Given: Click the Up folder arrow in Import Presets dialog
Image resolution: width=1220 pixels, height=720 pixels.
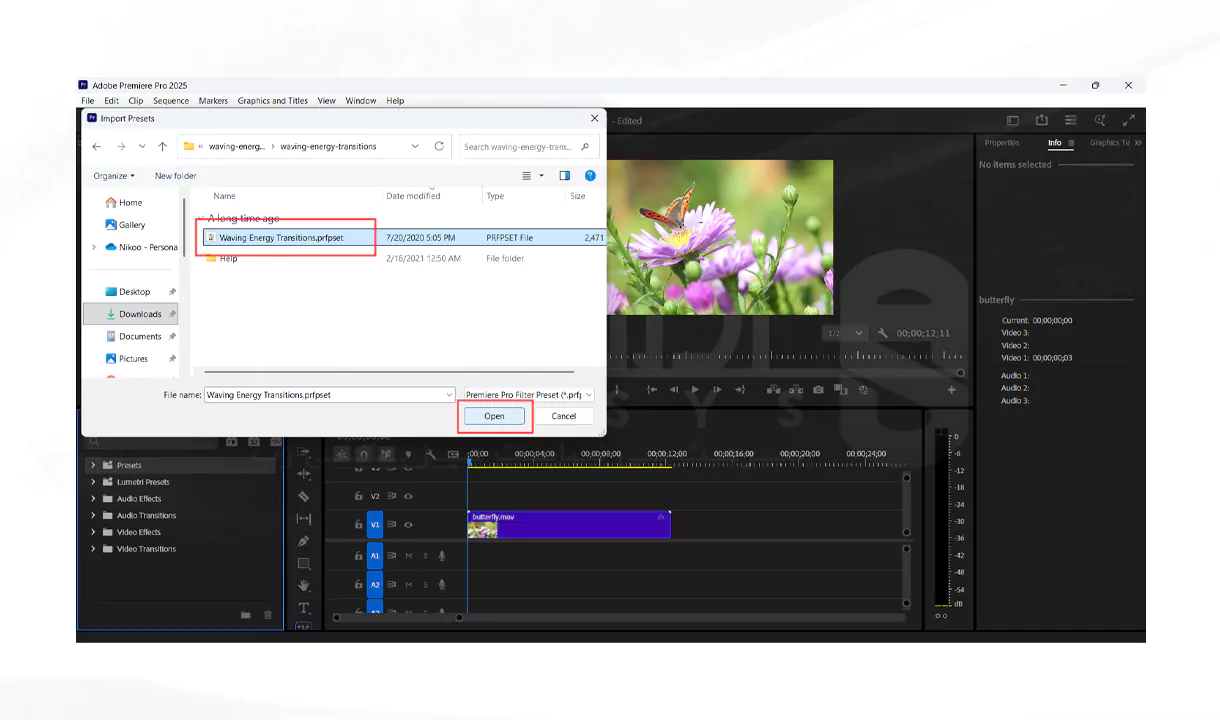Looking at the screenshot, I should pyautogui.click(x=162, y=146).
